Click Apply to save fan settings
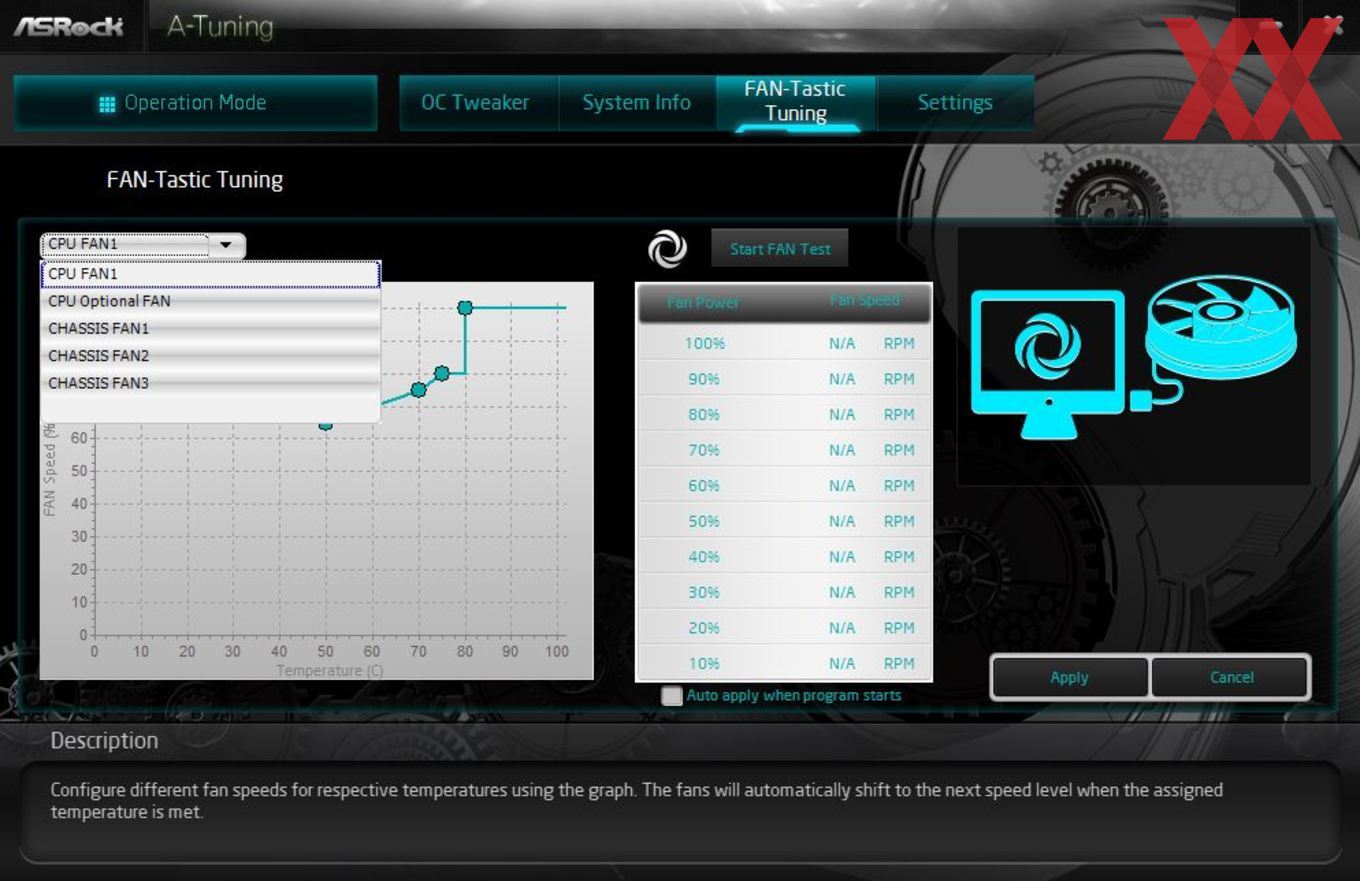Viewport: 1360px width, 881px height. pos(1069,677)
